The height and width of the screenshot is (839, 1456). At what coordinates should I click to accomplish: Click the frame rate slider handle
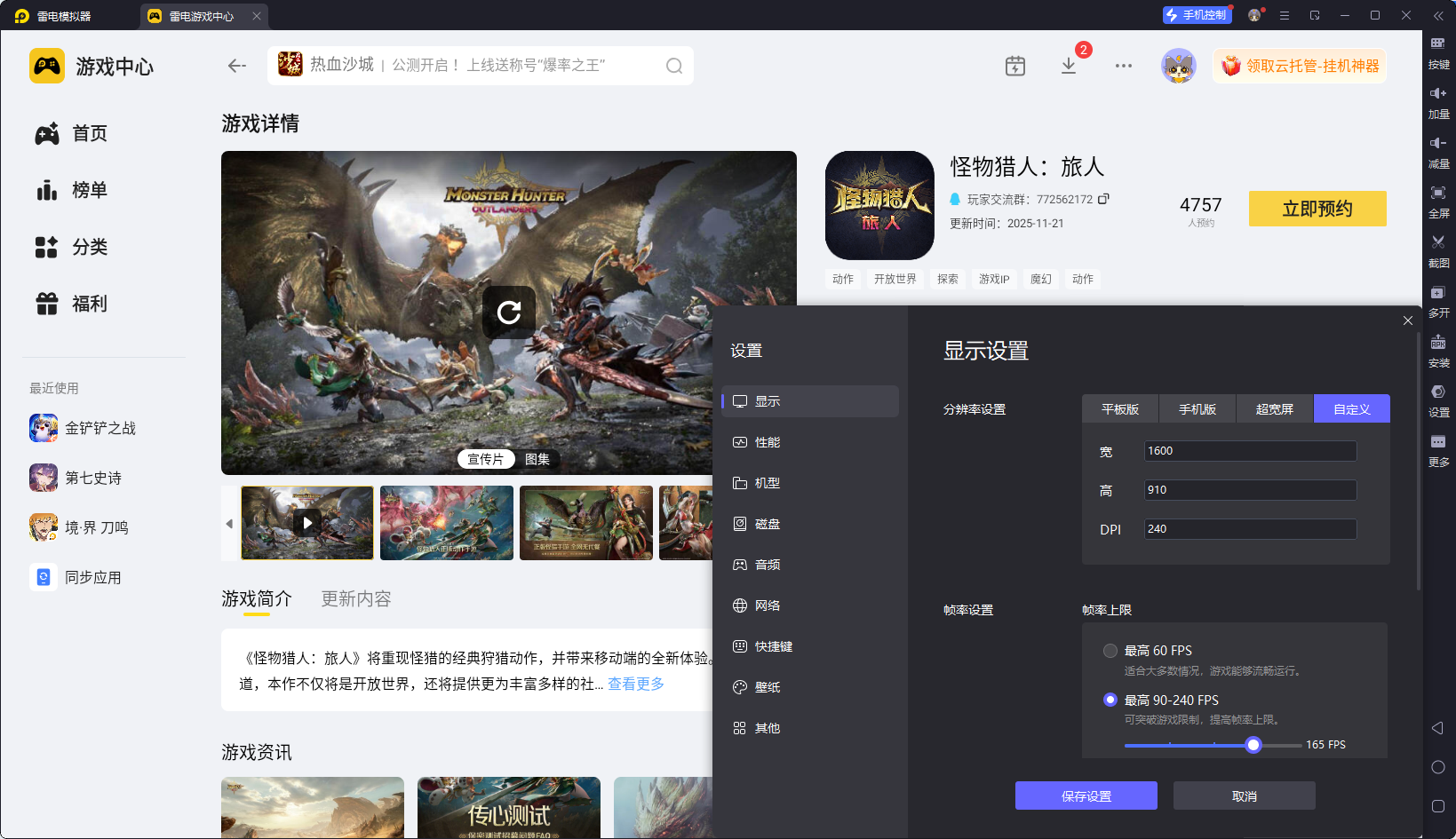coord(1253,745)
